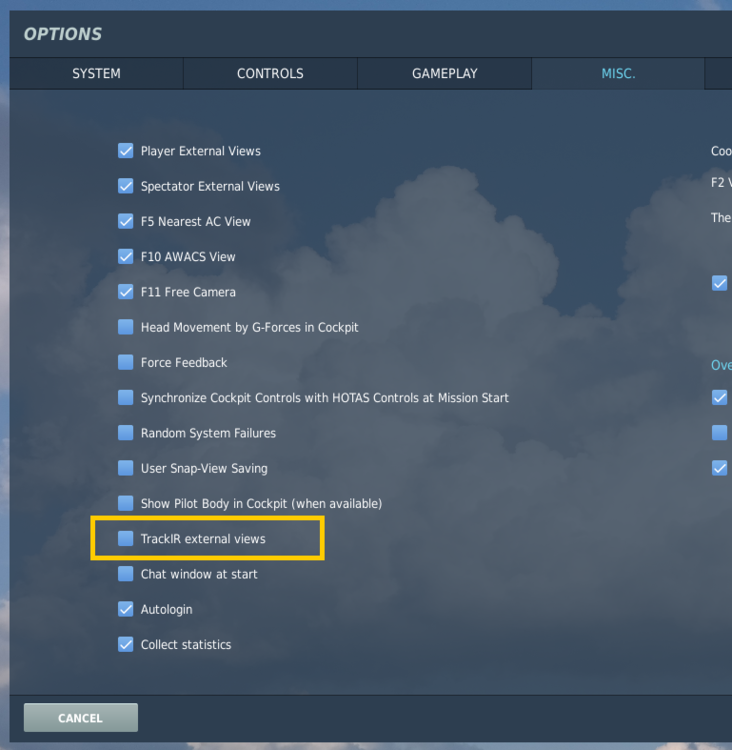The image size is (732, 750).
Task: Uncheck F11 Free Camera option
Action: [126, 292]
